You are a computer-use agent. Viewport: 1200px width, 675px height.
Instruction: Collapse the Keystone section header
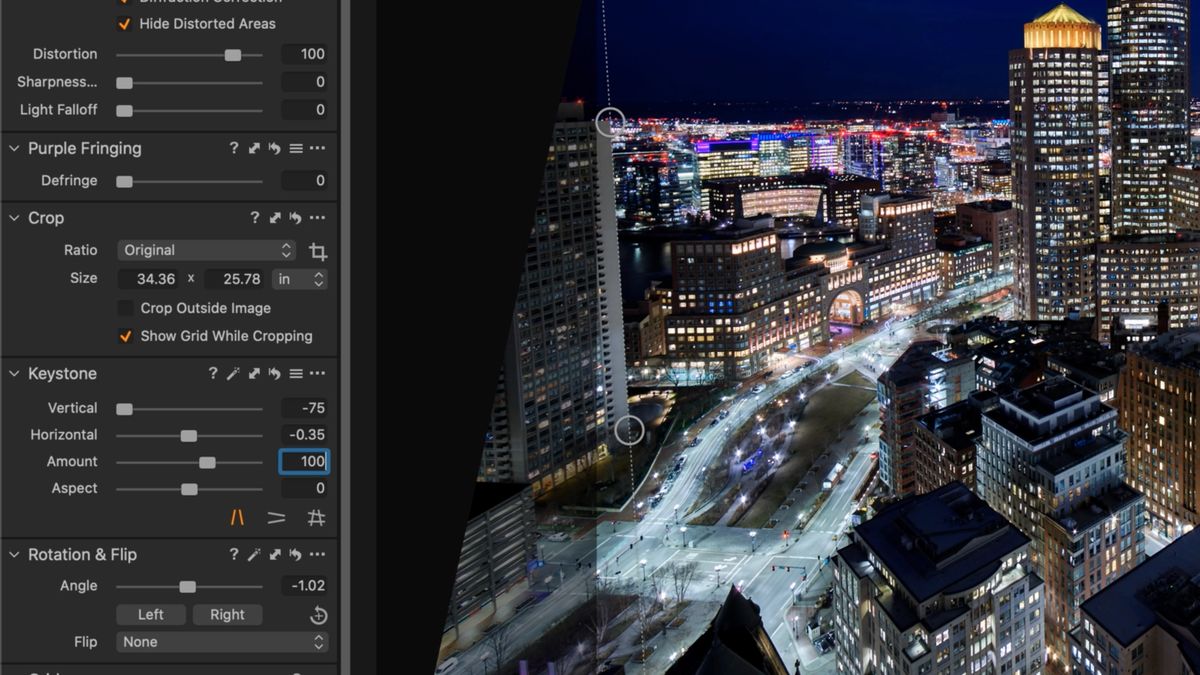(x=14, y=373)
